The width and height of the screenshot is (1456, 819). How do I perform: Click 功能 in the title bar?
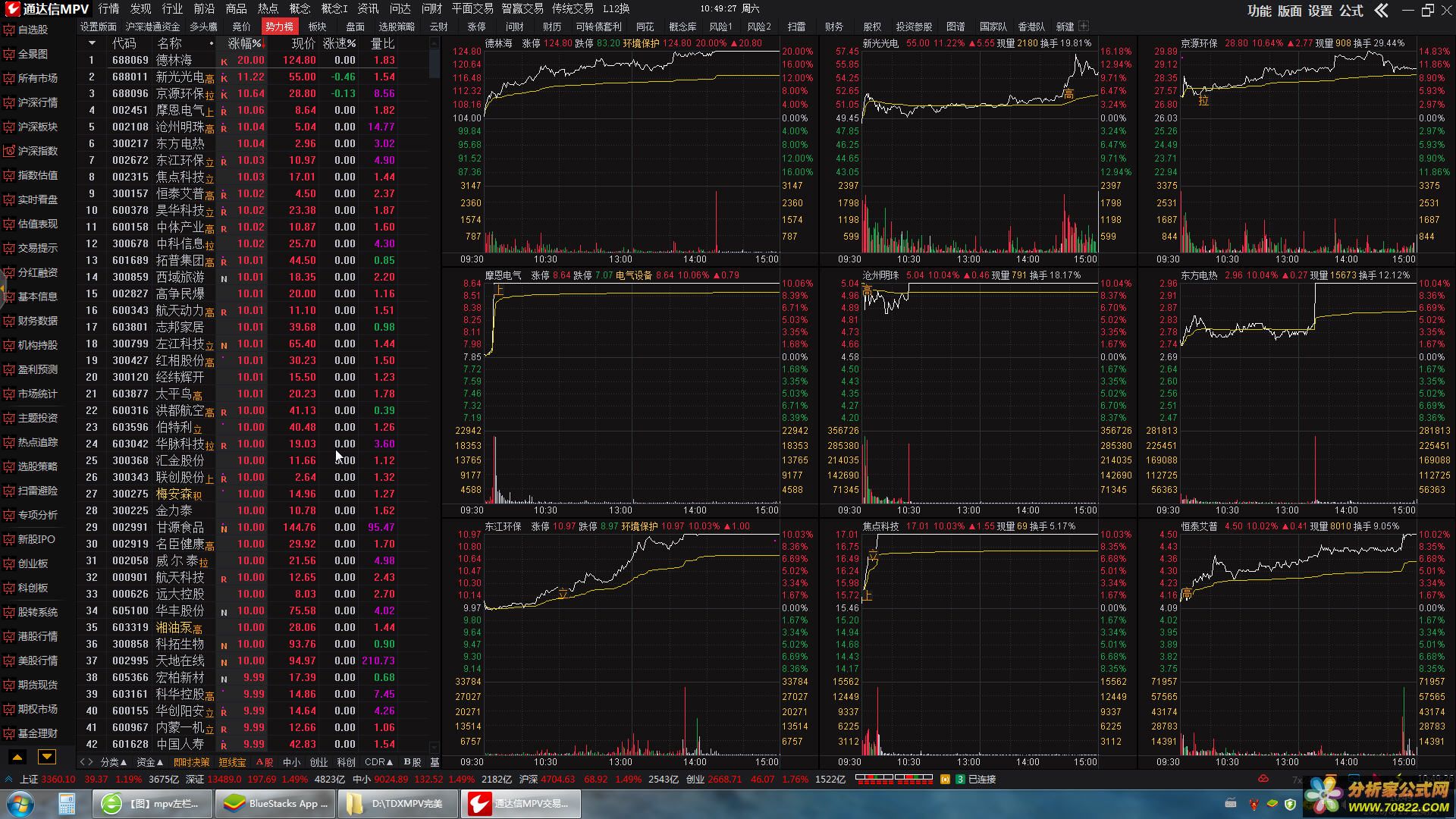(x=1259, y=11)
